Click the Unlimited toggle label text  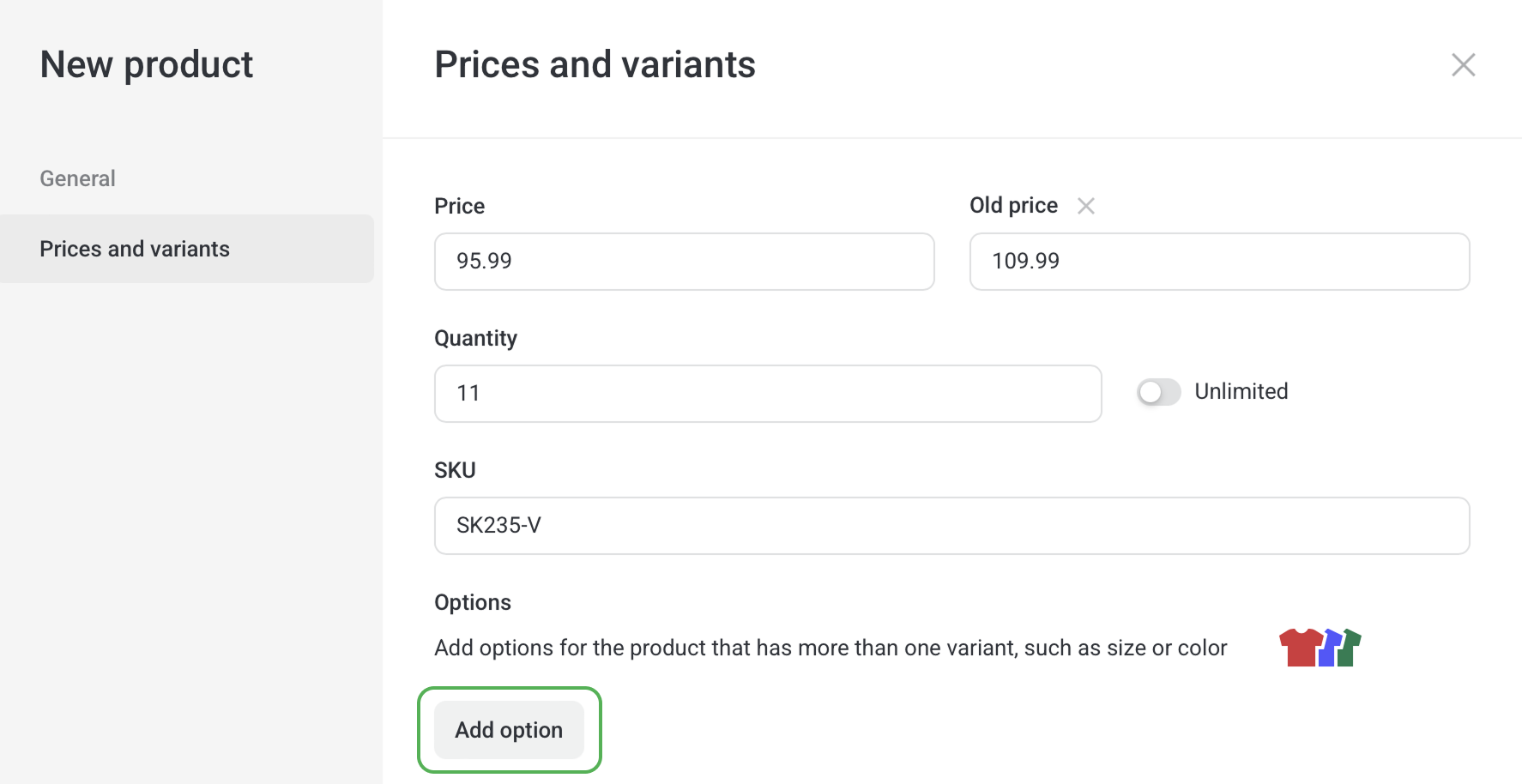[1241, 392]
